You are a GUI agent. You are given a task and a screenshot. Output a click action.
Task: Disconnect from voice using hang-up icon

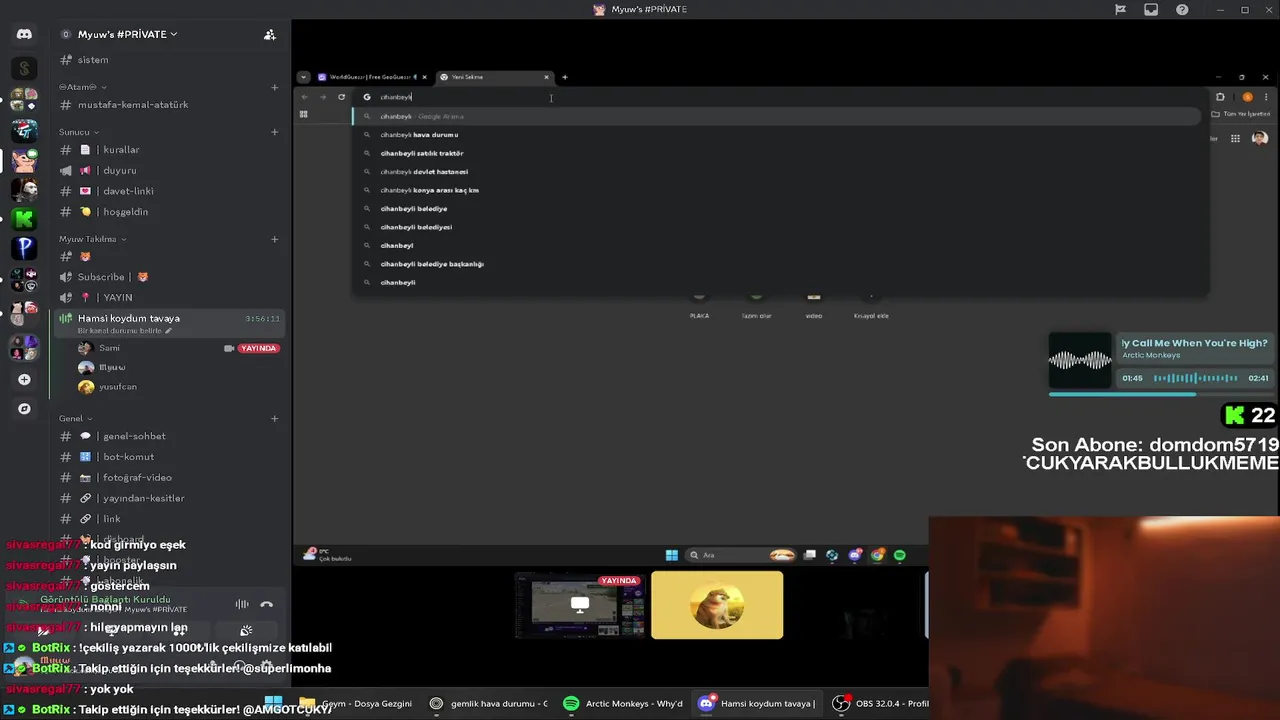pyautogui.click(x=266, y=604)
